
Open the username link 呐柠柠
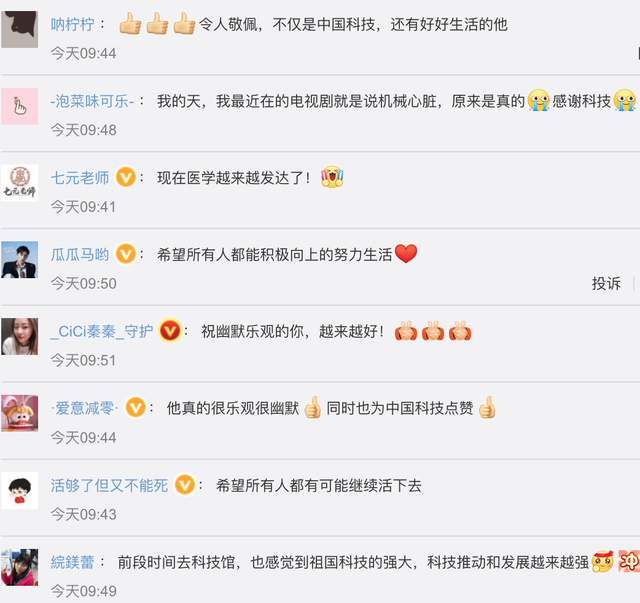73,24
